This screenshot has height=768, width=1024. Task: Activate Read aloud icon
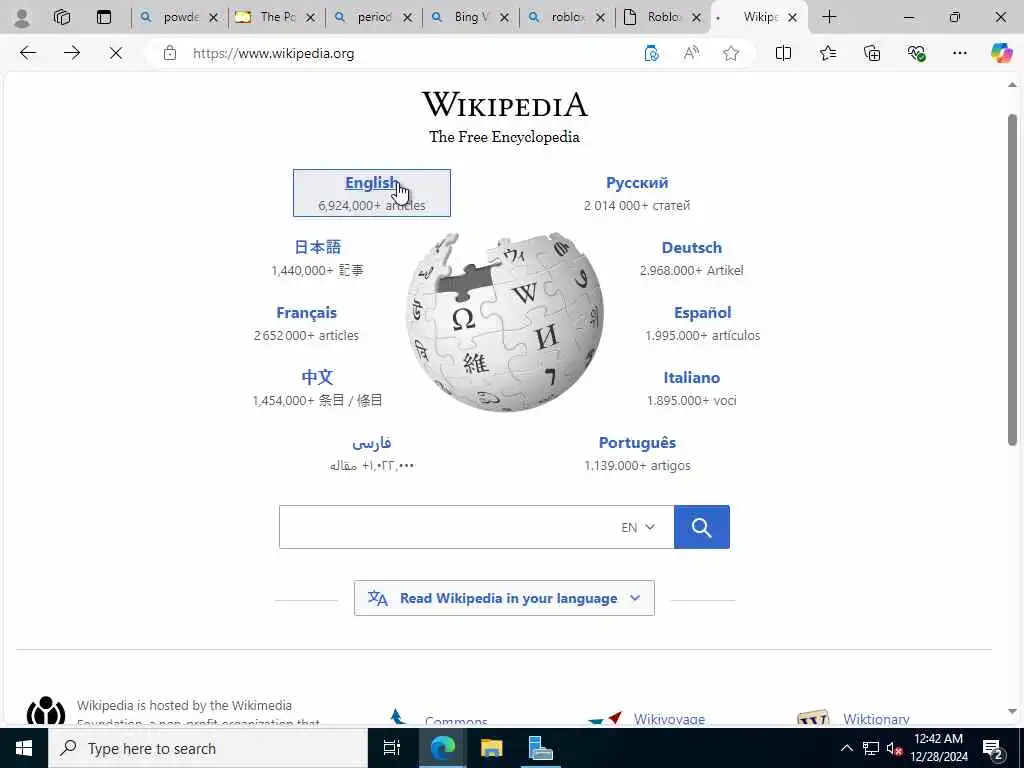pos(691,53)
